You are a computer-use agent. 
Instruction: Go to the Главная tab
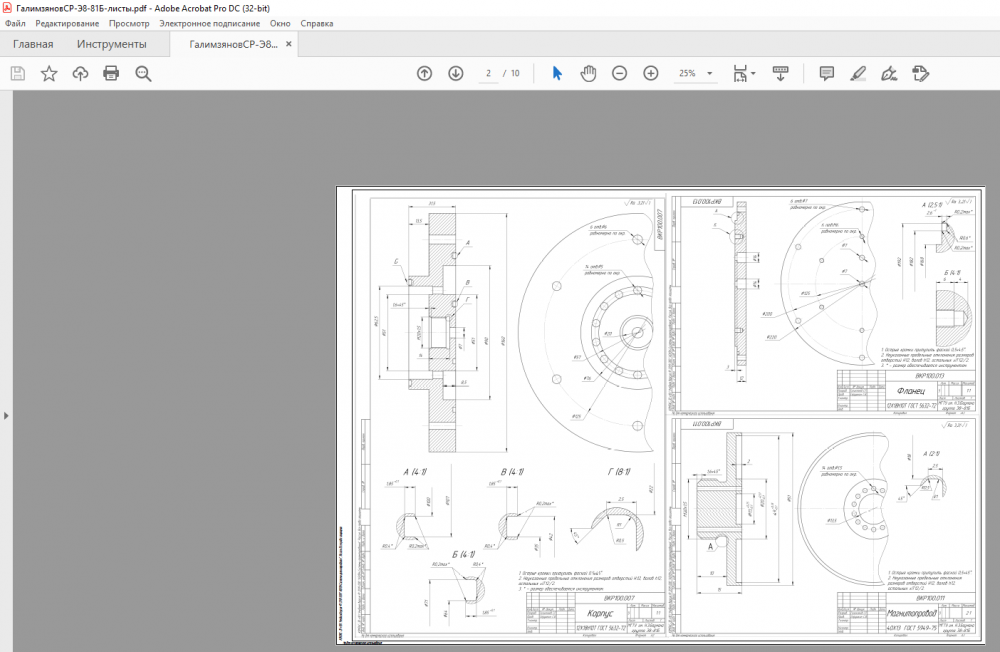coord(33,44)
